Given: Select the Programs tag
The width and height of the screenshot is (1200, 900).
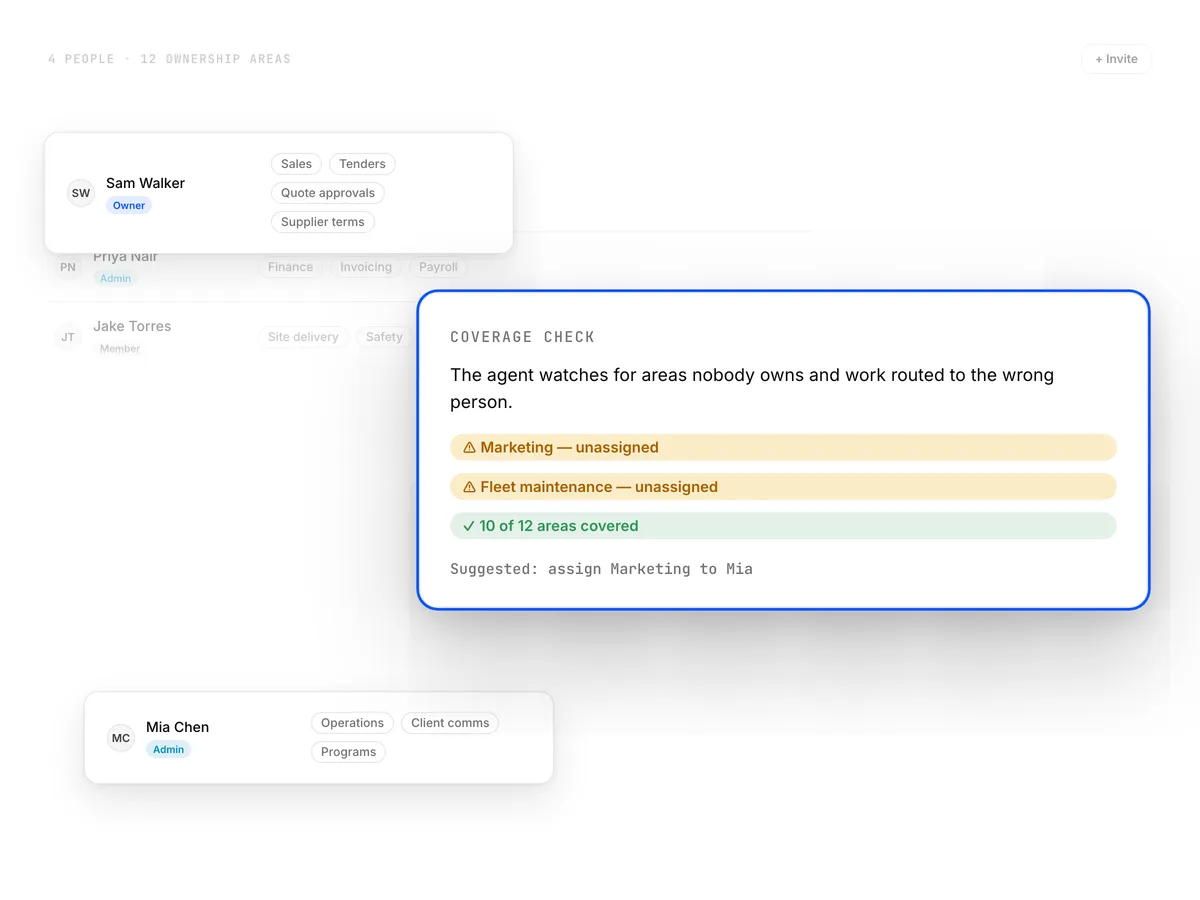Looking at the screenshot, I should click(348, 752).
